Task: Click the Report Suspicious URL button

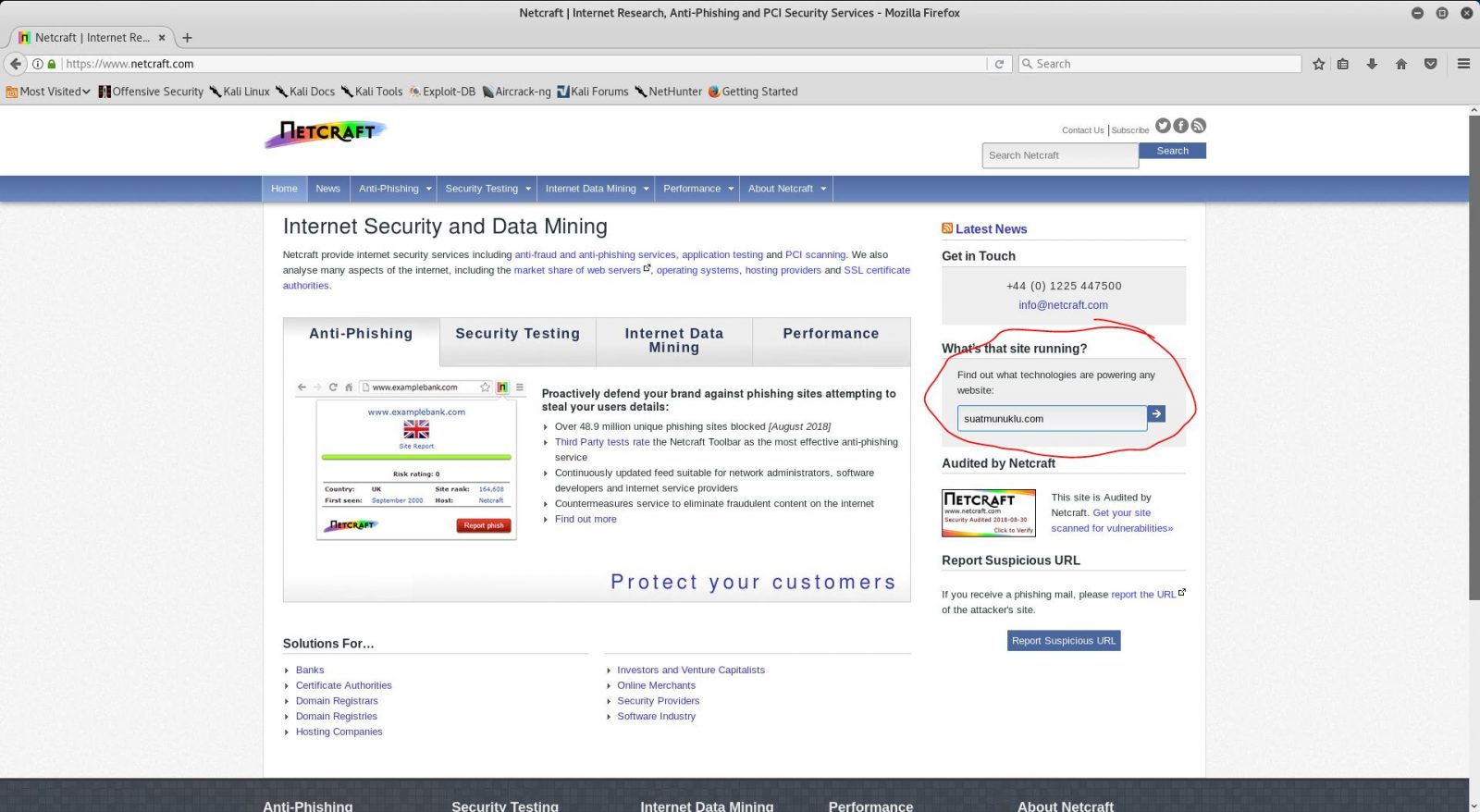Action: pyautogui.click(x=1064, y=641)
